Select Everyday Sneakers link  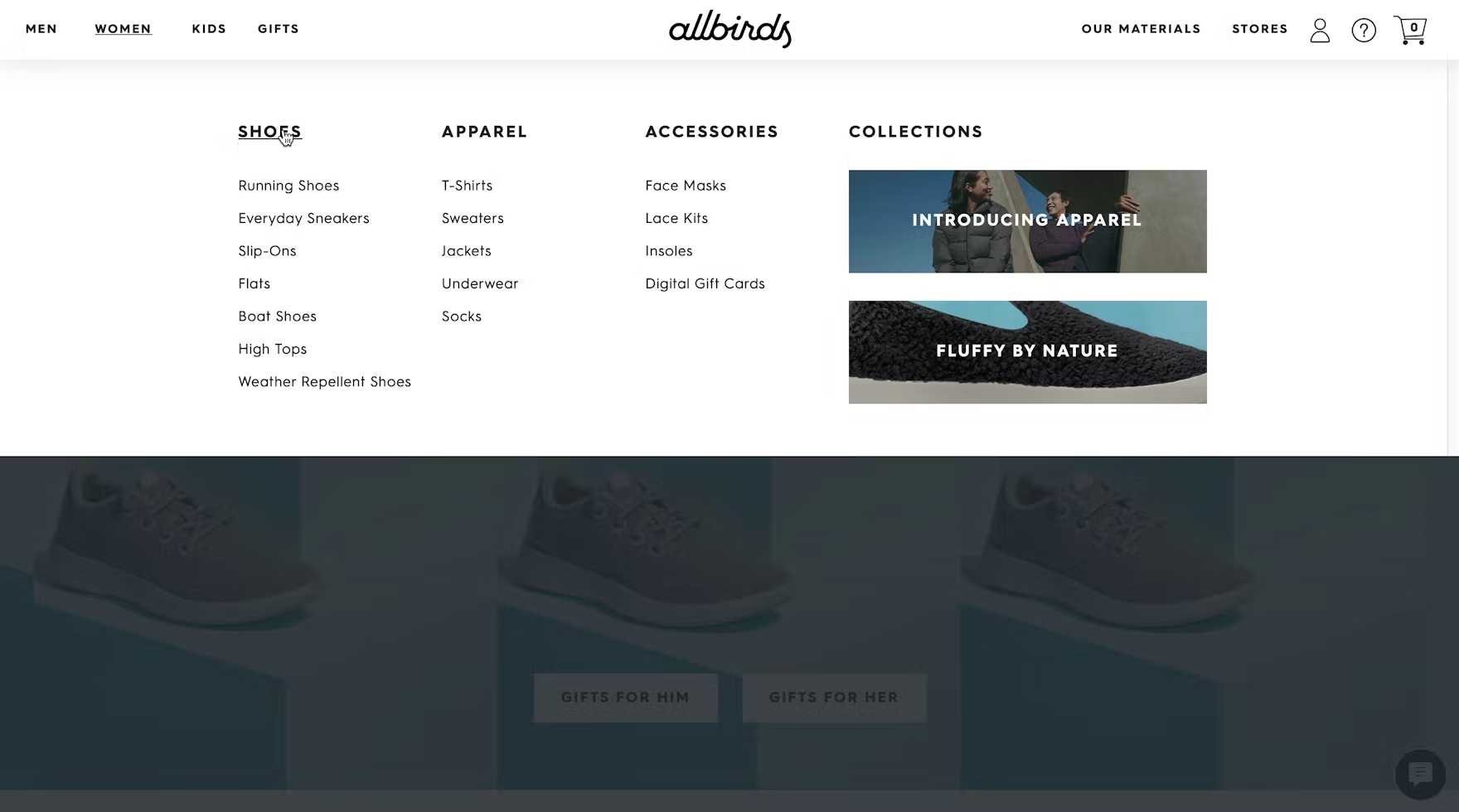click(x=303, y=219)
